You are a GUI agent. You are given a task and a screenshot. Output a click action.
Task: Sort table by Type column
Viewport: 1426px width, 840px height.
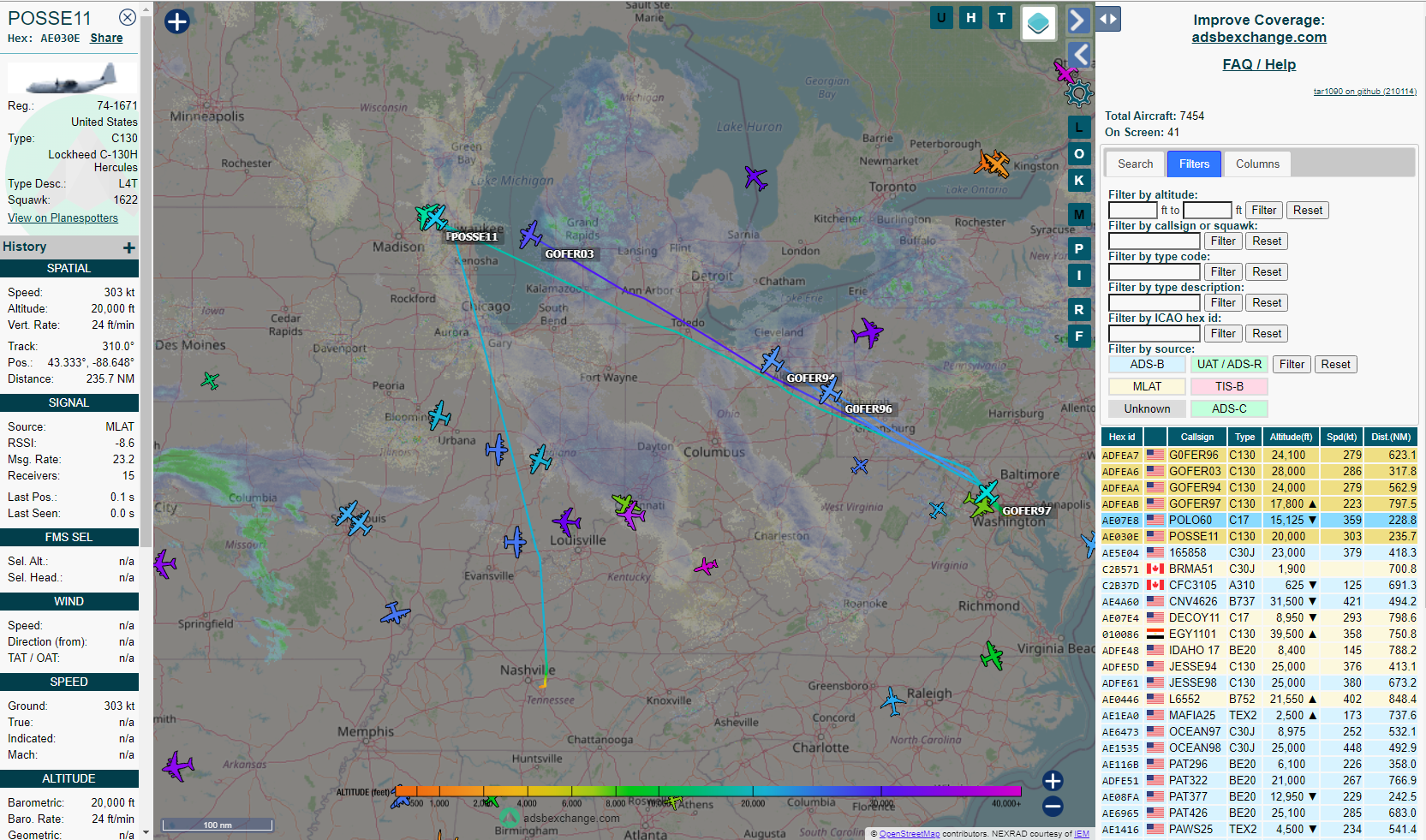pyautogui.click(x=1244, y=437)
